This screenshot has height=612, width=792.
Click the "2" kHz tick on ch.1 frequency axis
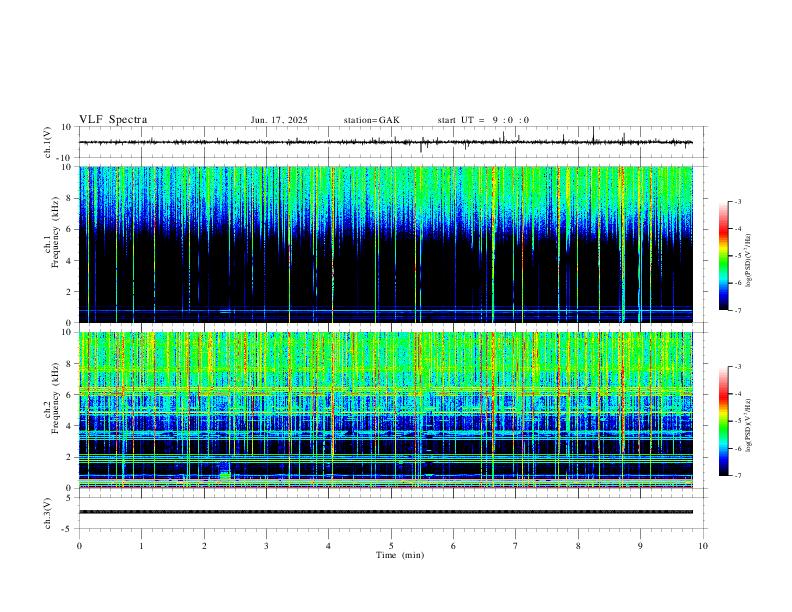coord(69,292)
